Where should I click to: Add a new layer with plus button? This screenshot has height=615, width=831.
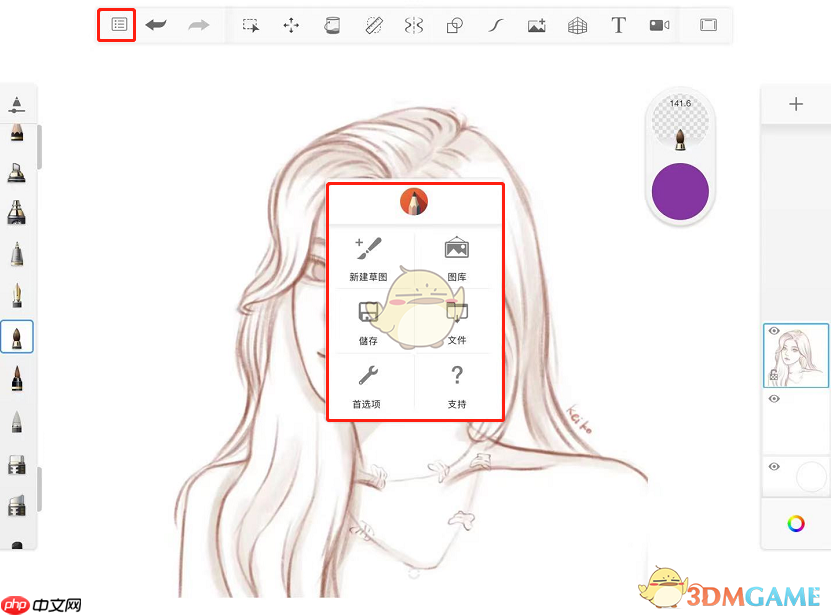(x=796, y=104)
